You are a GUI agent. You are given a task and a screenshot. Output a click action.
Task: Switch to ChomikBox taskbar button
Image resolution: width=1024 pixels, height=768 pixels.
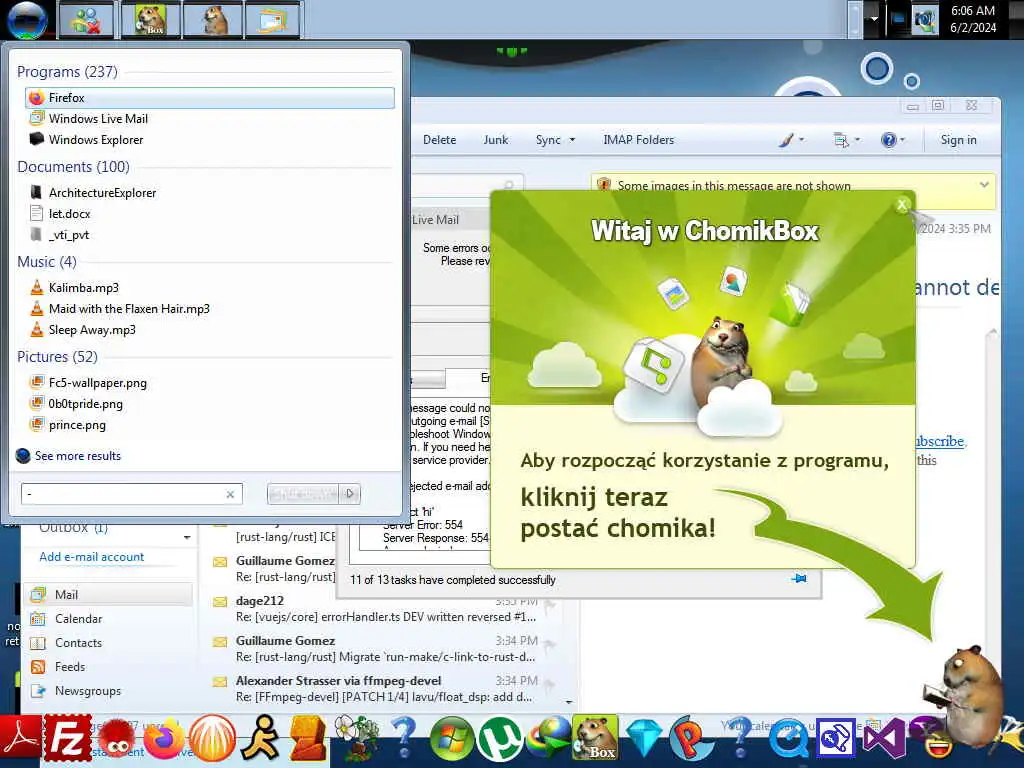pos(150,20)
